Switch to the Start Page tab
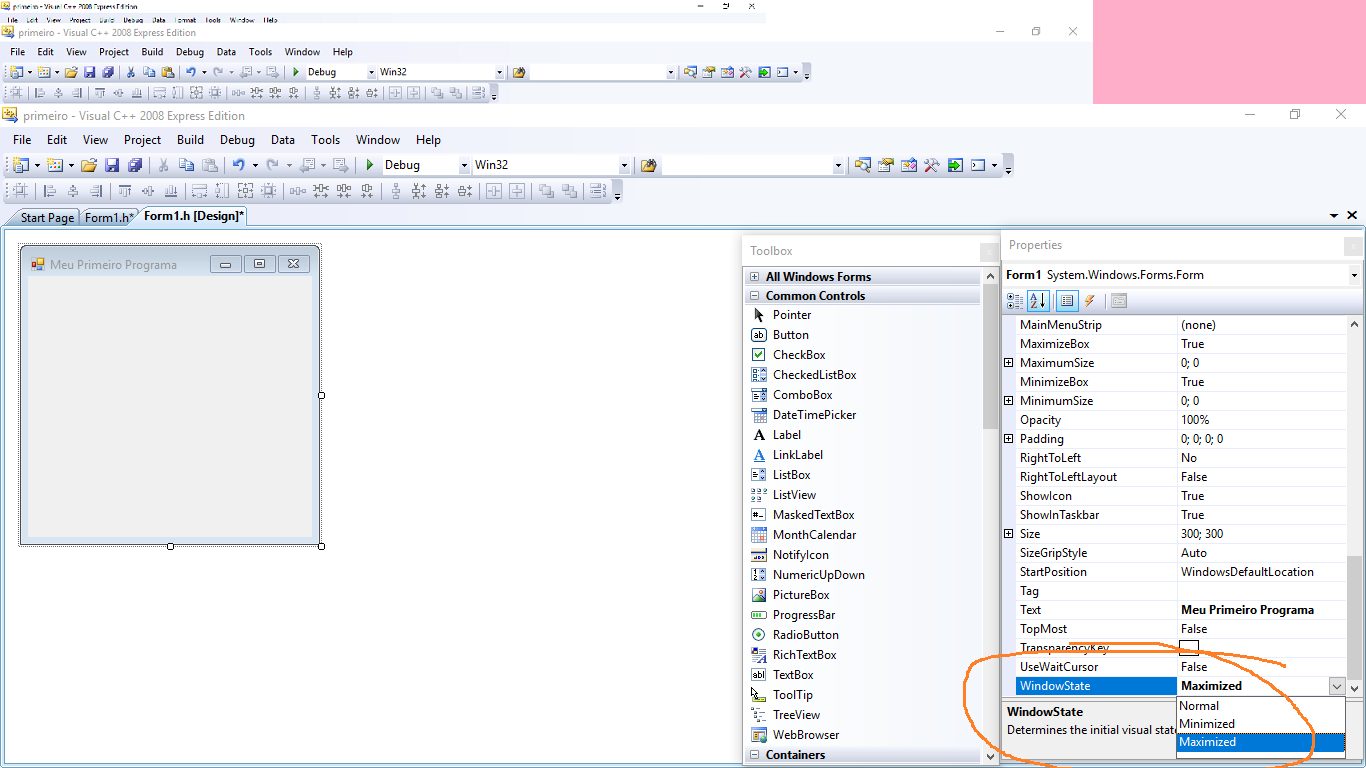The image size is (1366, 768). 46,217
